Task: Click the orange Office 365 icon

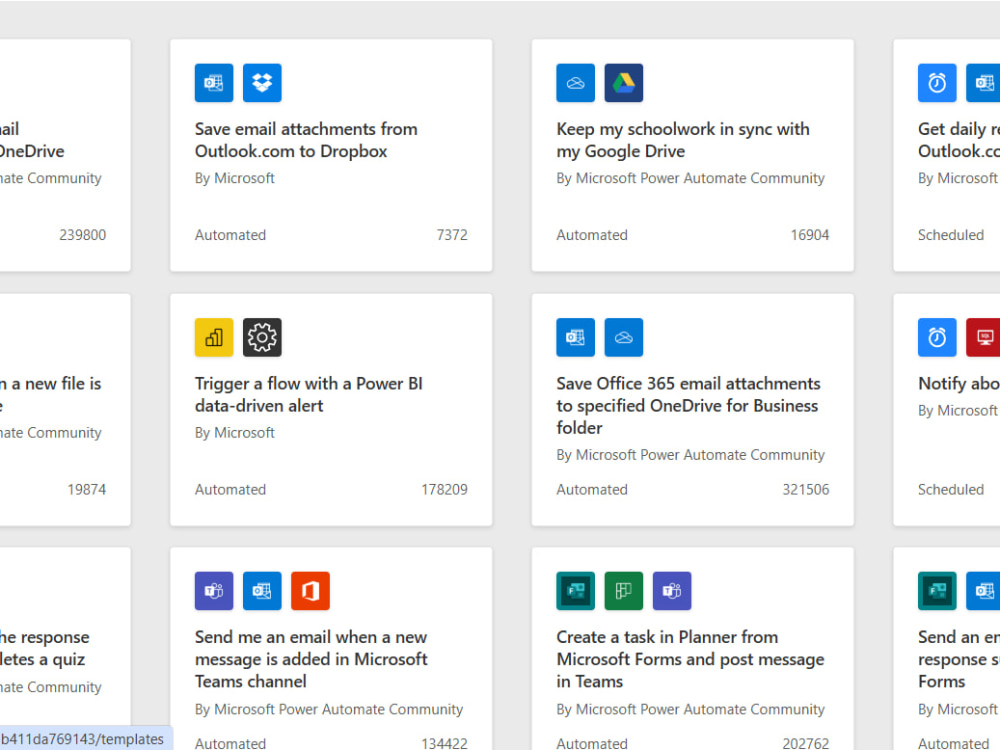Action: coord(311,591)
